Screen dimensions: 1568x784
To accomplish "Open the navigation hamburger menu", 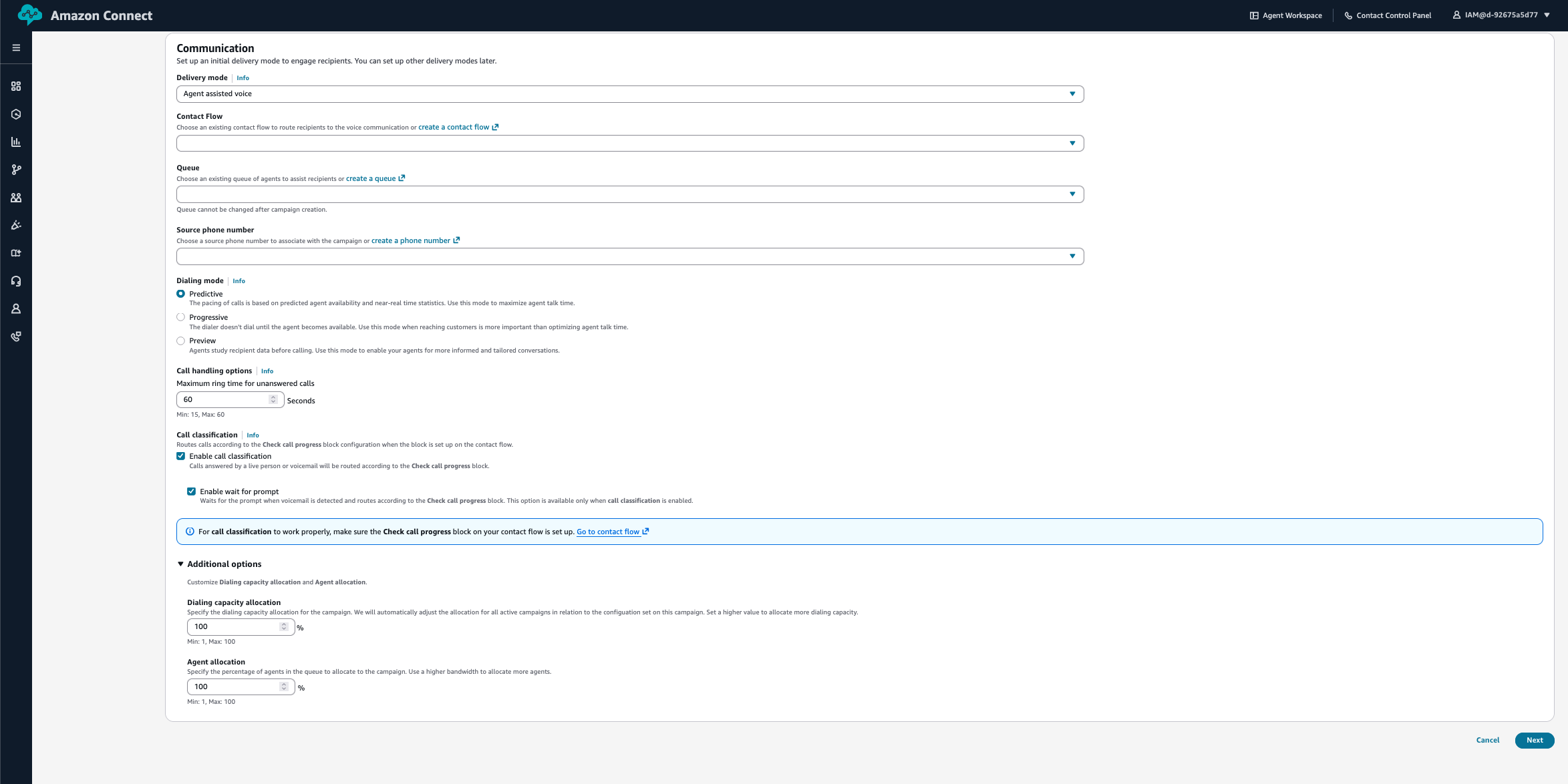I will pos(15,47).
